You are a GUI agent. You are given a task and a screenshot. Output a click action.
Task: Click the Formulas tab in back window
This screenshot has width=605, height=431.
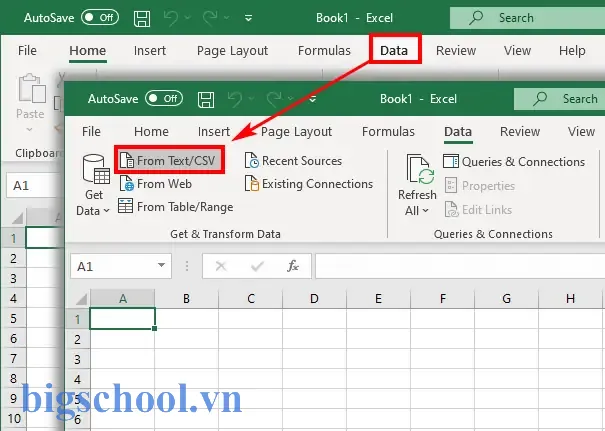(324, 51)
